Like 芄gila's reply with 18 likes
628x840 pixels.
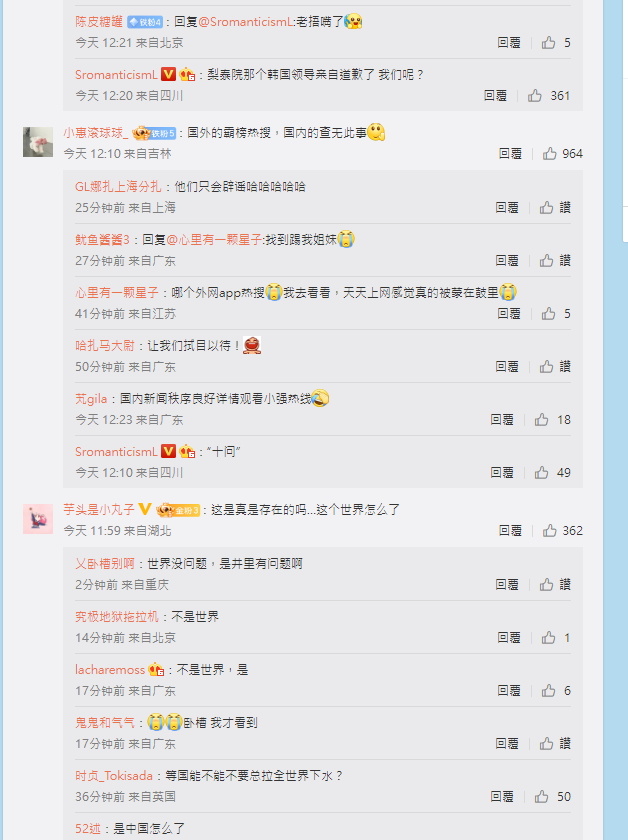pos(542,419)
